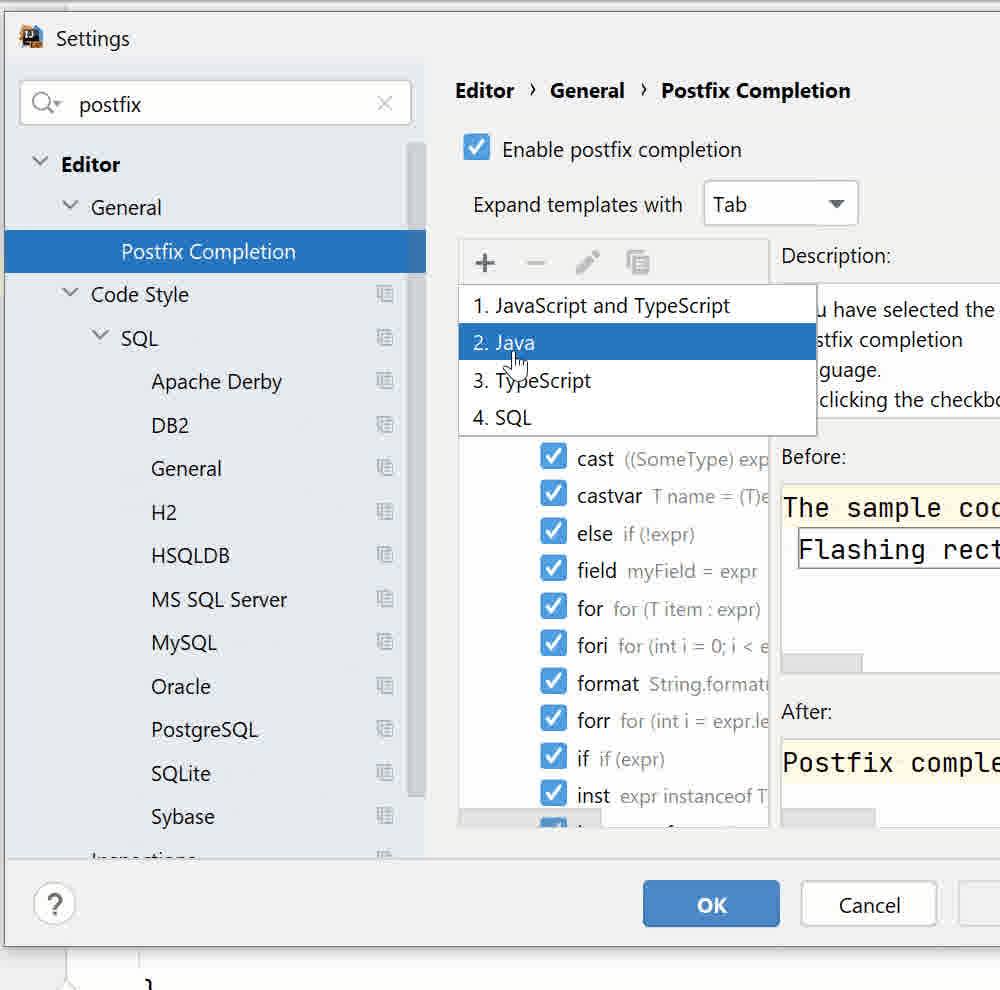Choose Java from the language popup

637,342
